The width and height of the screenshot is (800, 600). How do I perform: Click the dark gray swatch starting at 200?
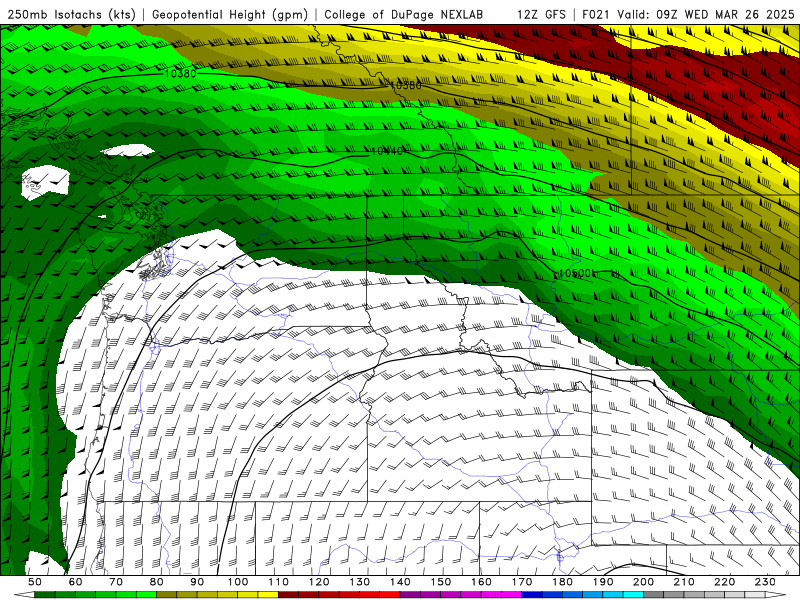[x=654, y=595]
